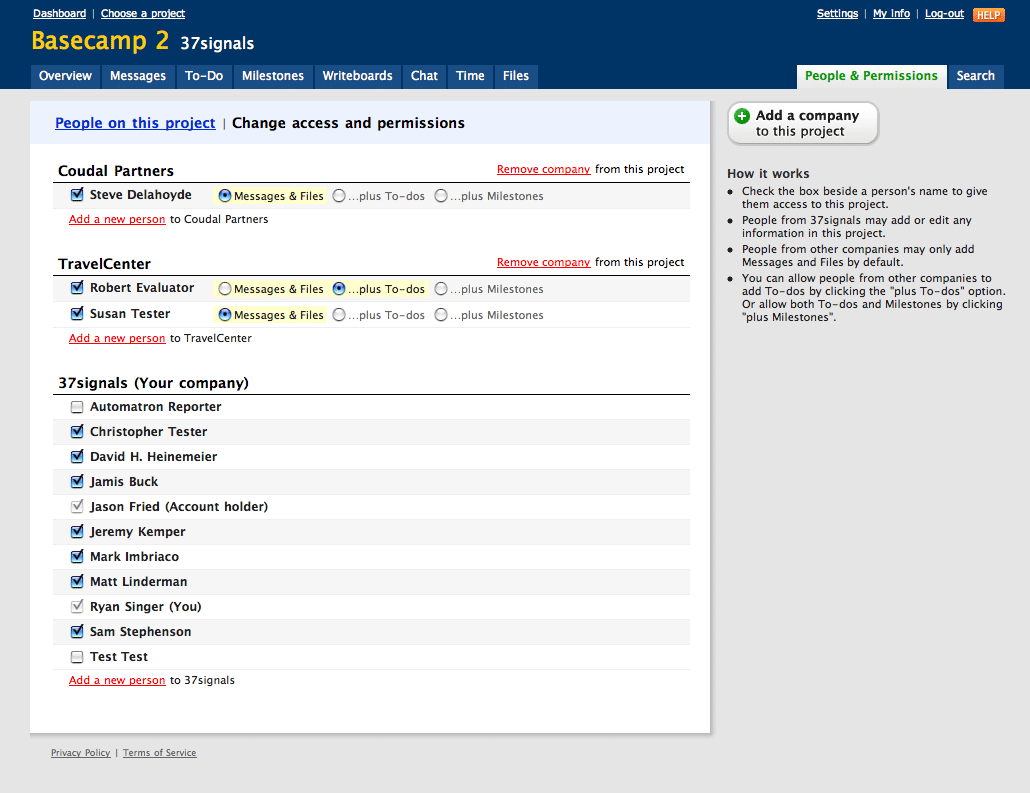Click the Jason Fried (Account holder) name
1030x793 pixels.
point(179,507)
